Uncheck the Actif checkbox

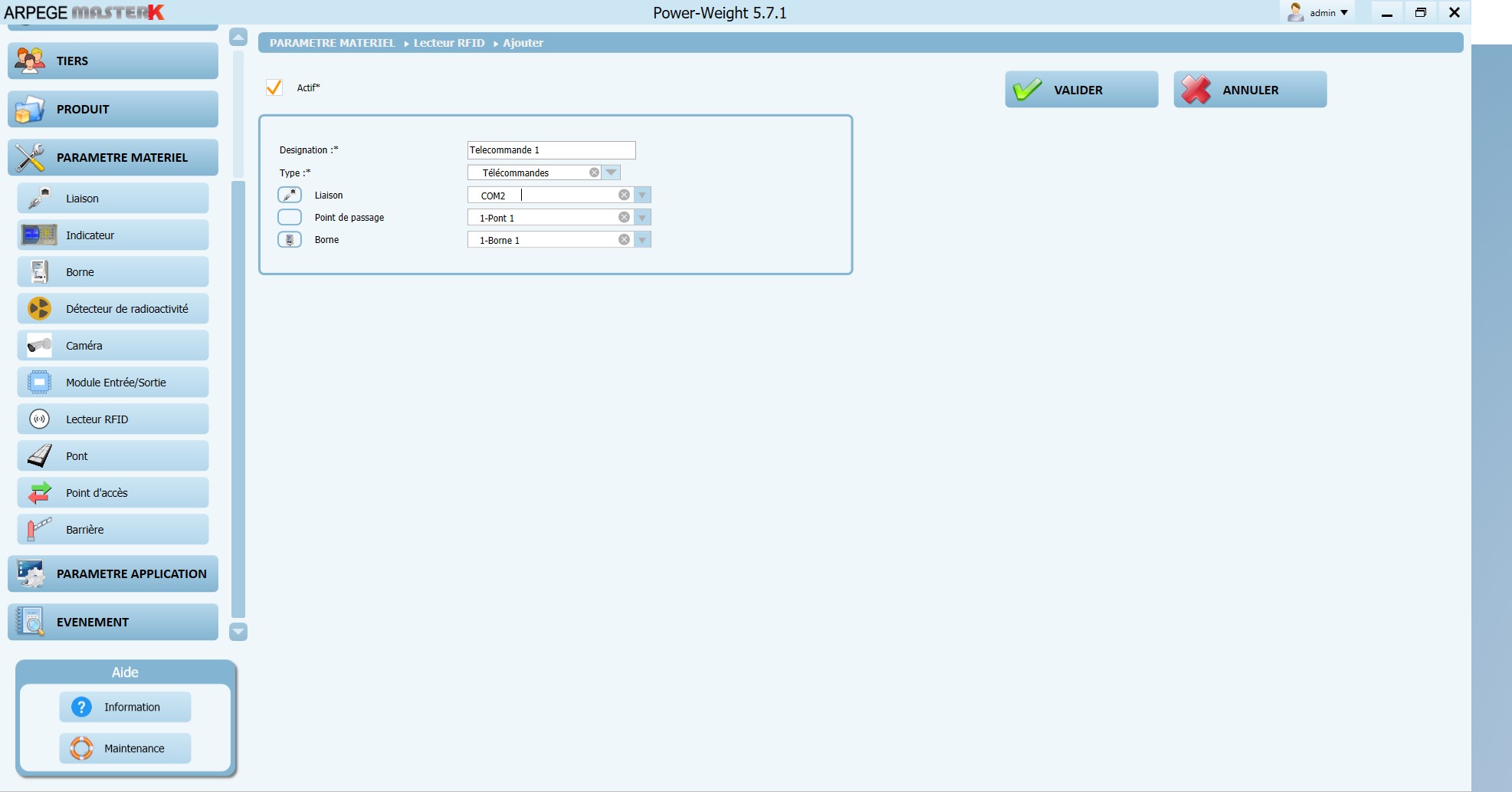pyautogui.click(x=274, y=88)
